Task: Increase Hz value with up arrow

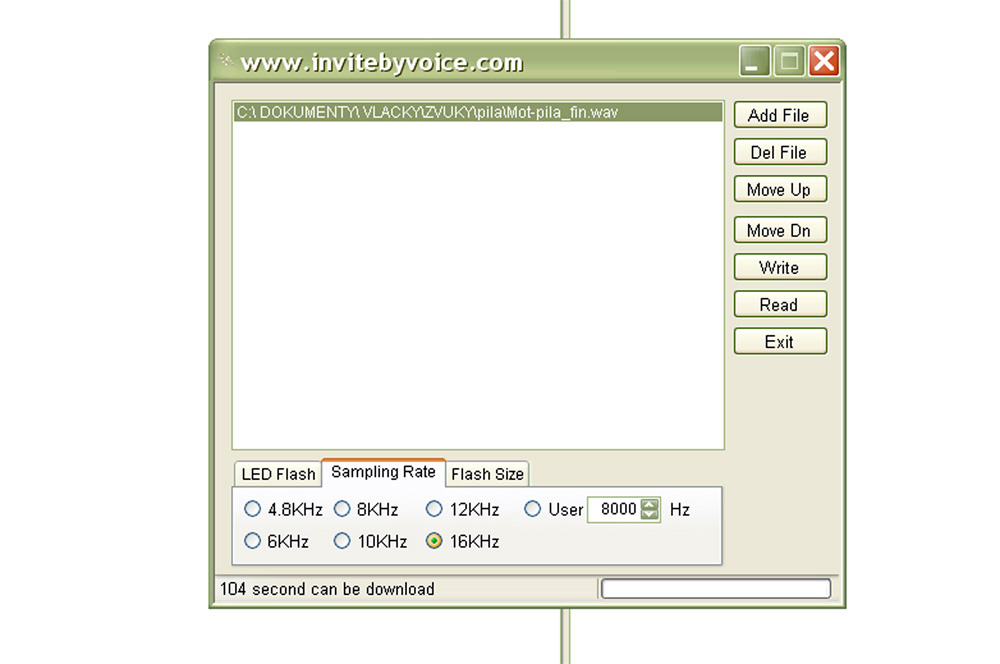Action: coord(649,504)
